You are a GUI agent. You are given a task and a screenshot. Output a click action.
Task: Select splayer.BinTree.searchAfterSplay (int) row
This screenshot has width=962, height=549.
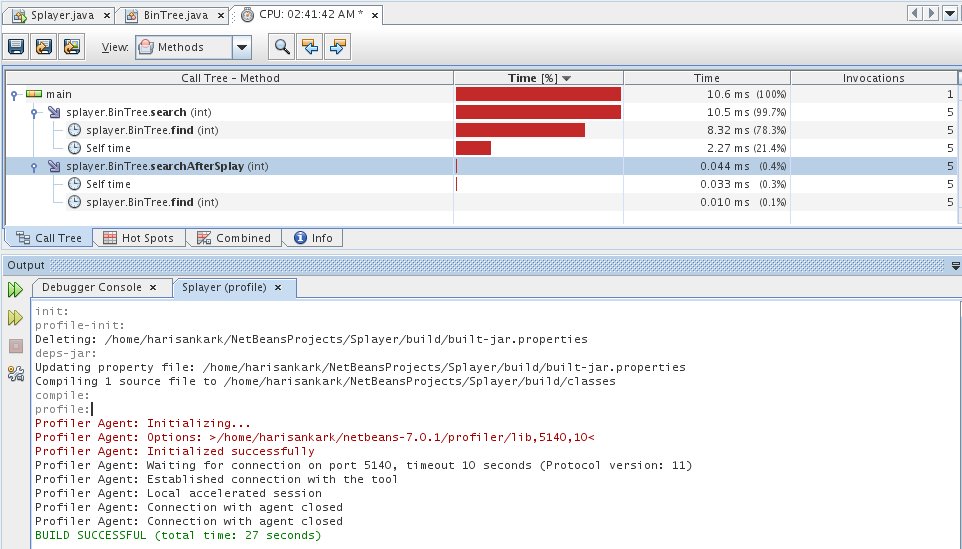click(x=482, y=166)
